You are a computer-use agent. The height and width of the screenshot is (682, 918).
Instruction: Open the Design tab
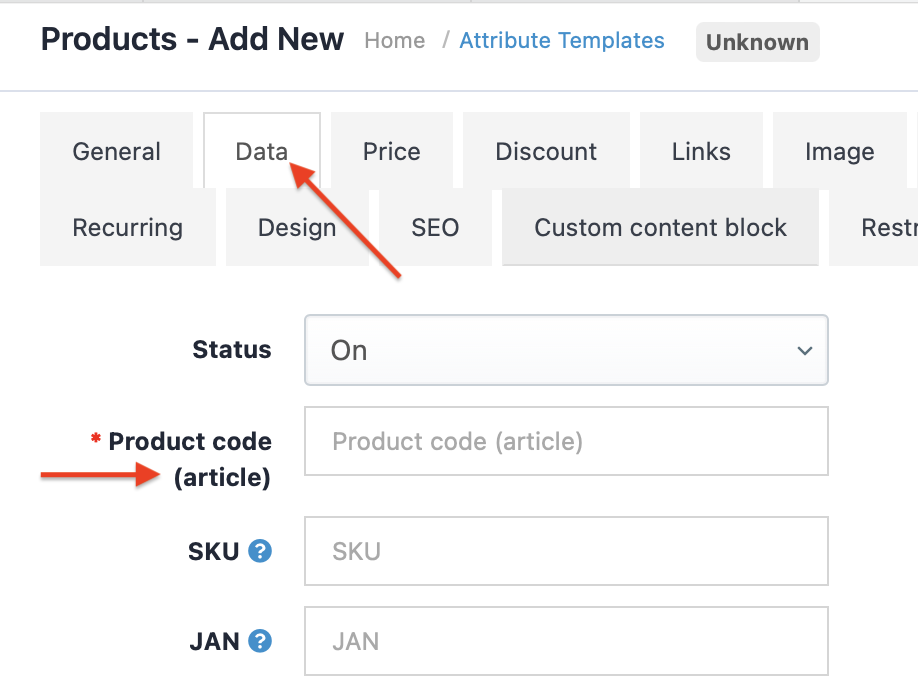pos(297,228)
